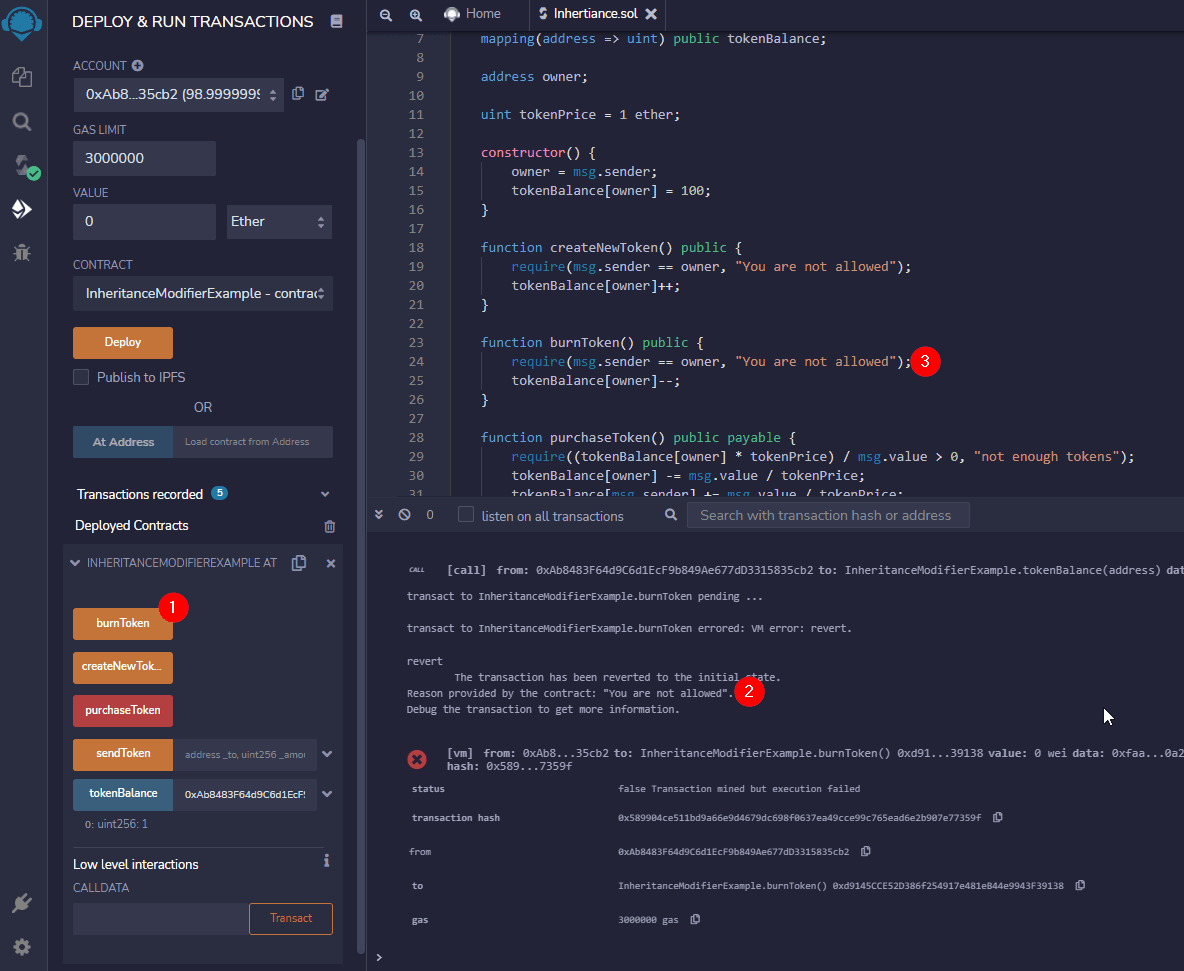Remove the deployed InheritanceModifierExample instance
Image resolution: width=1184 pixels, height=971 pixels.
(x=331, y=563)
